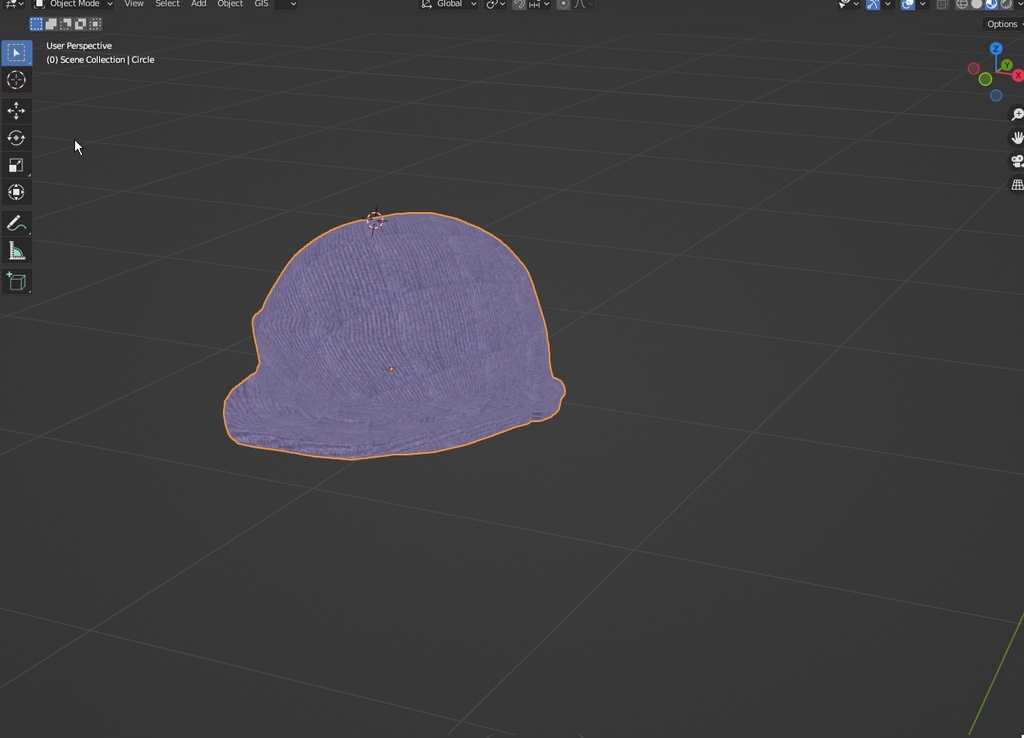Set selection mode to Invert
The image size is (1024, 738).
coord(80,24)
